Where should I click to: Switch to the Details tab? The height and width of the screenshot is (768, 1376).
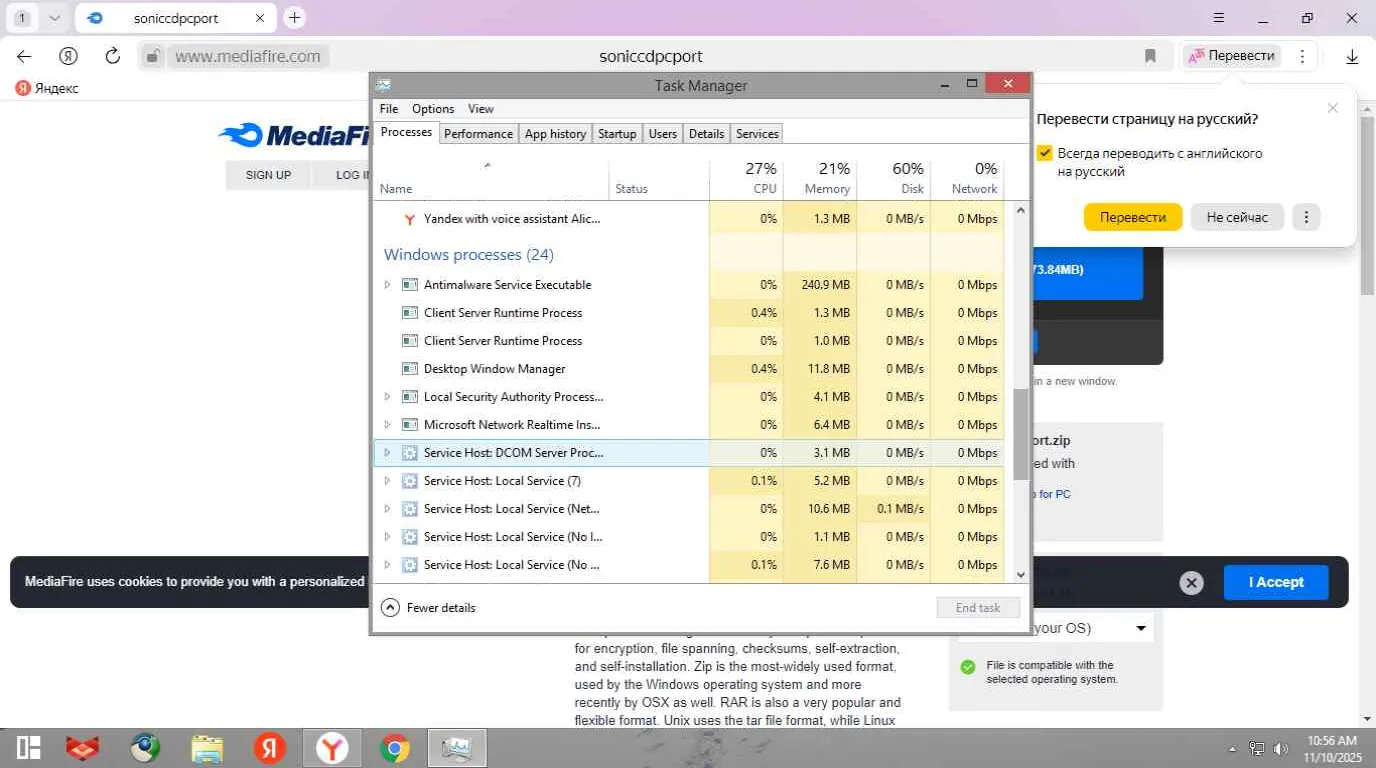click(706, 134)
